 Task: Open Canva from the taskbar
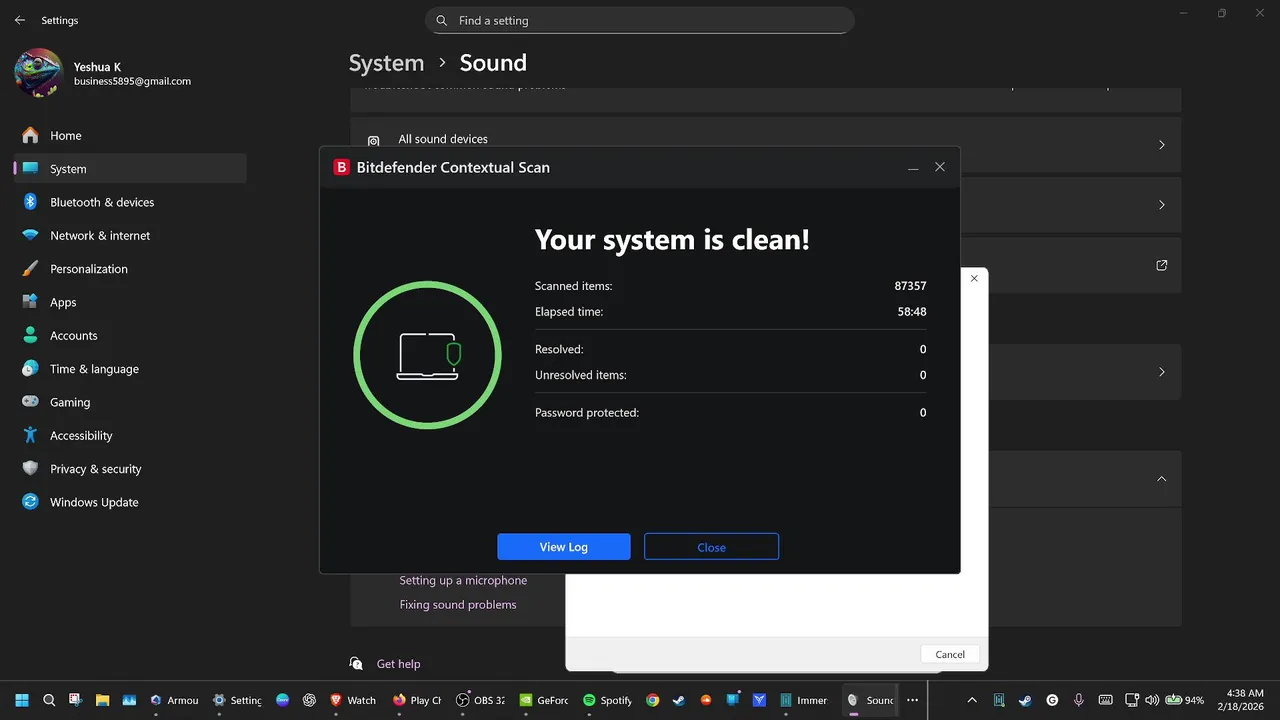(282, 700)
